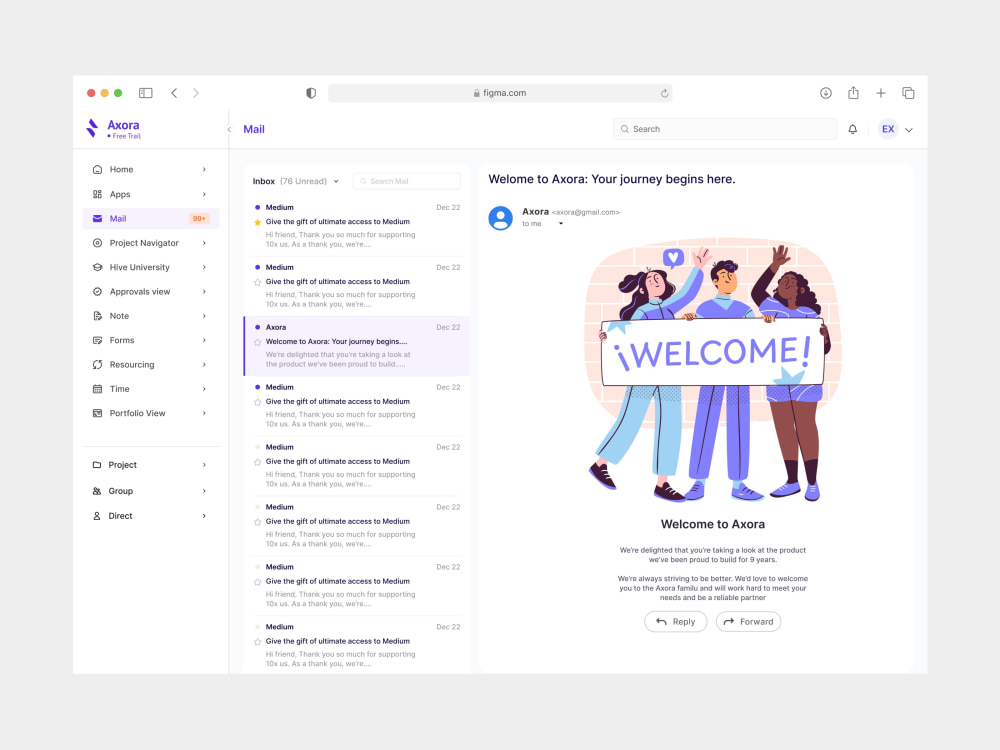Open Portfolio View from sidebar

(x=151, y=413)
